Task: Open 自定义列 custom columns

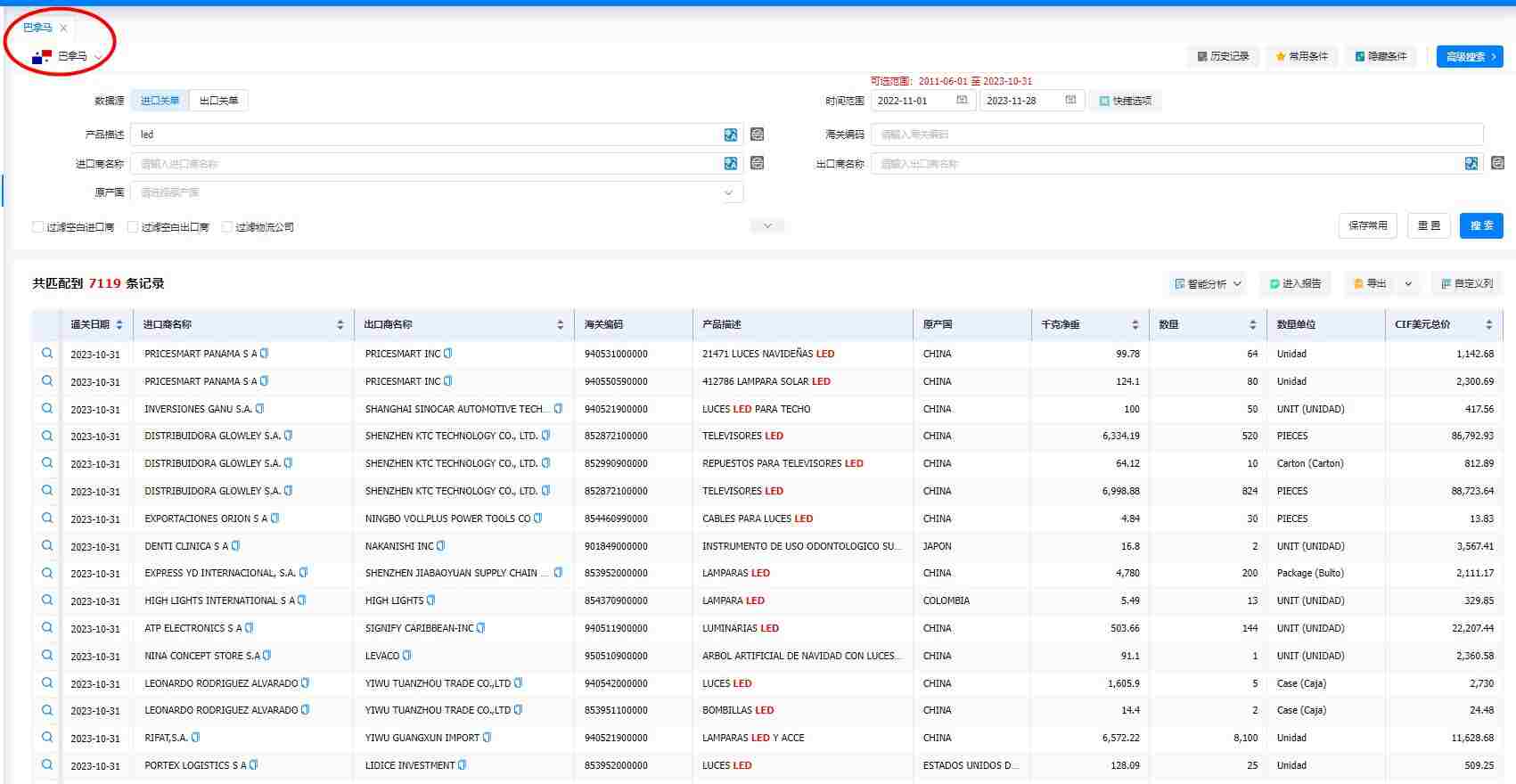Action: (1467, 284)
